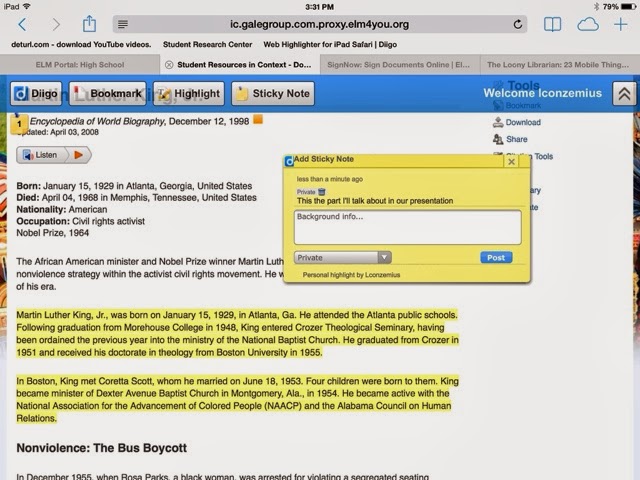Open the Private visibility dropdown
The width and height of the screenshot is (640, 480).
[342, 258]
